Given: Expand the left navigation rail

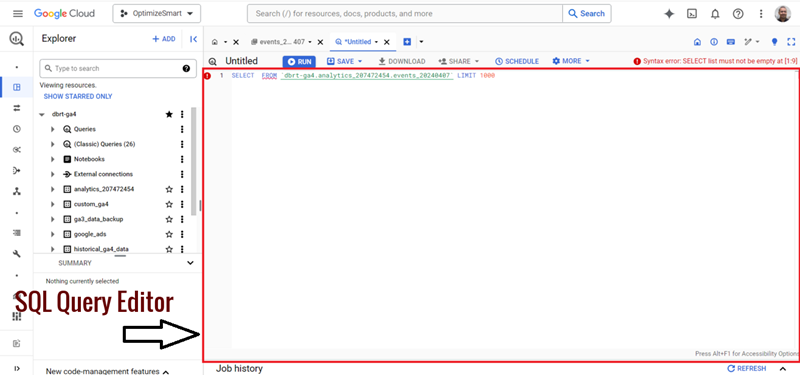Looking at the screenshot, I should click(17, 368).
